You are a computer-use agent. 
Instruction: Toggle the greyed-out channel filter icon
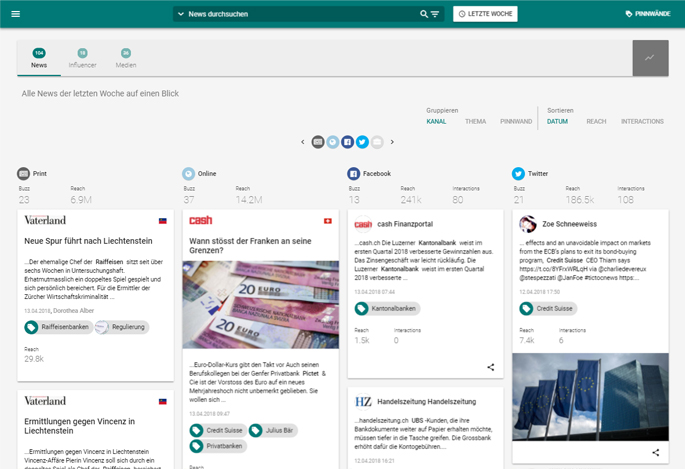(377, 142)
